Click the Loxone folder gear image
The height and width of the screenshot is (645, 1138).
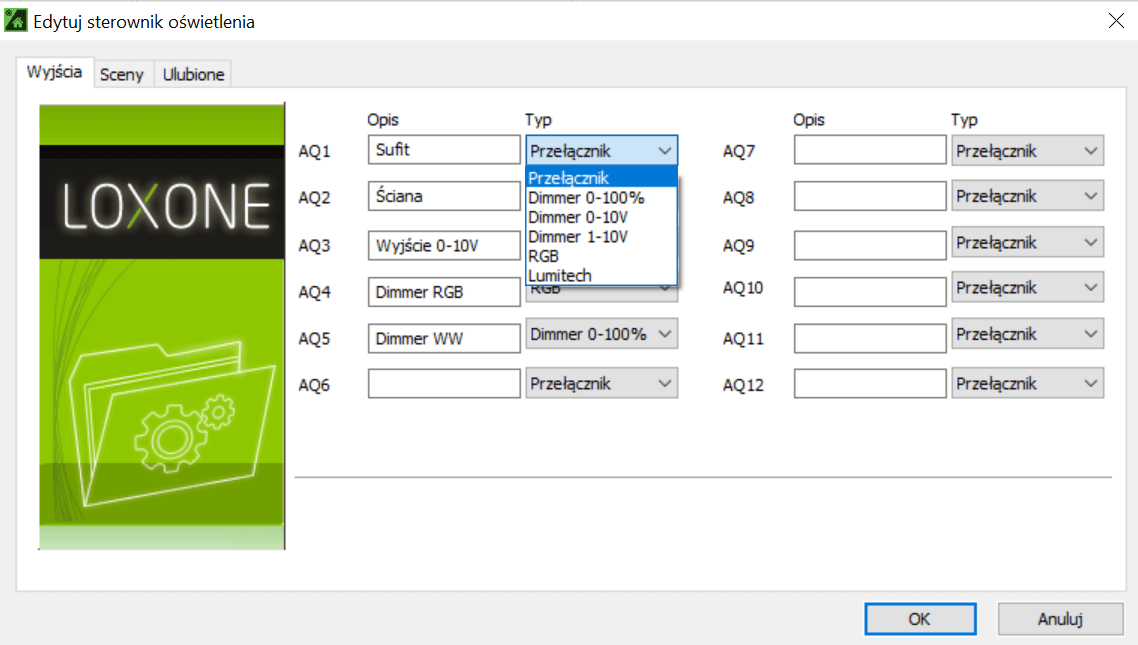click(162, 327)
